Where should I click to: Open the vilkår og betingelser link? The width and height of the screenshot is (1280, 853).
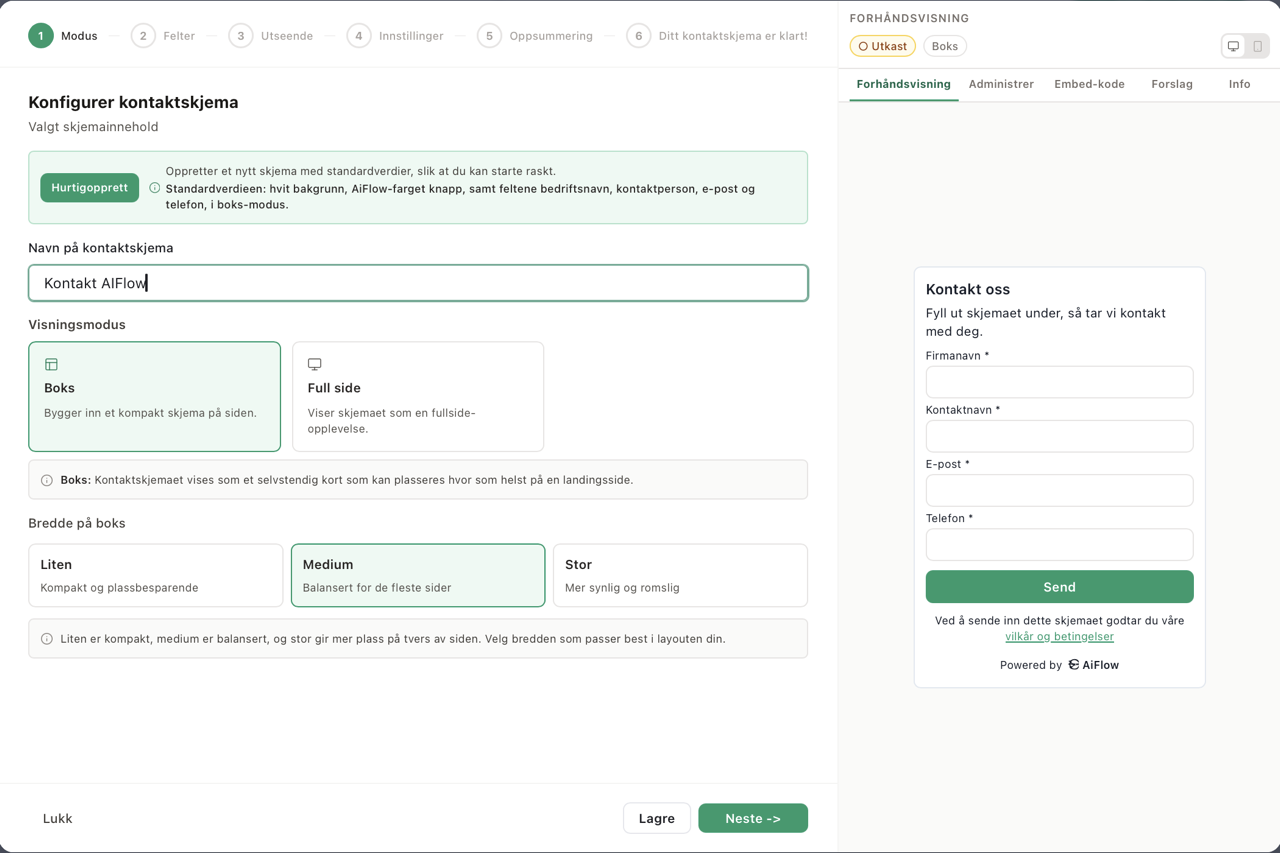[x=1059, y=636]
